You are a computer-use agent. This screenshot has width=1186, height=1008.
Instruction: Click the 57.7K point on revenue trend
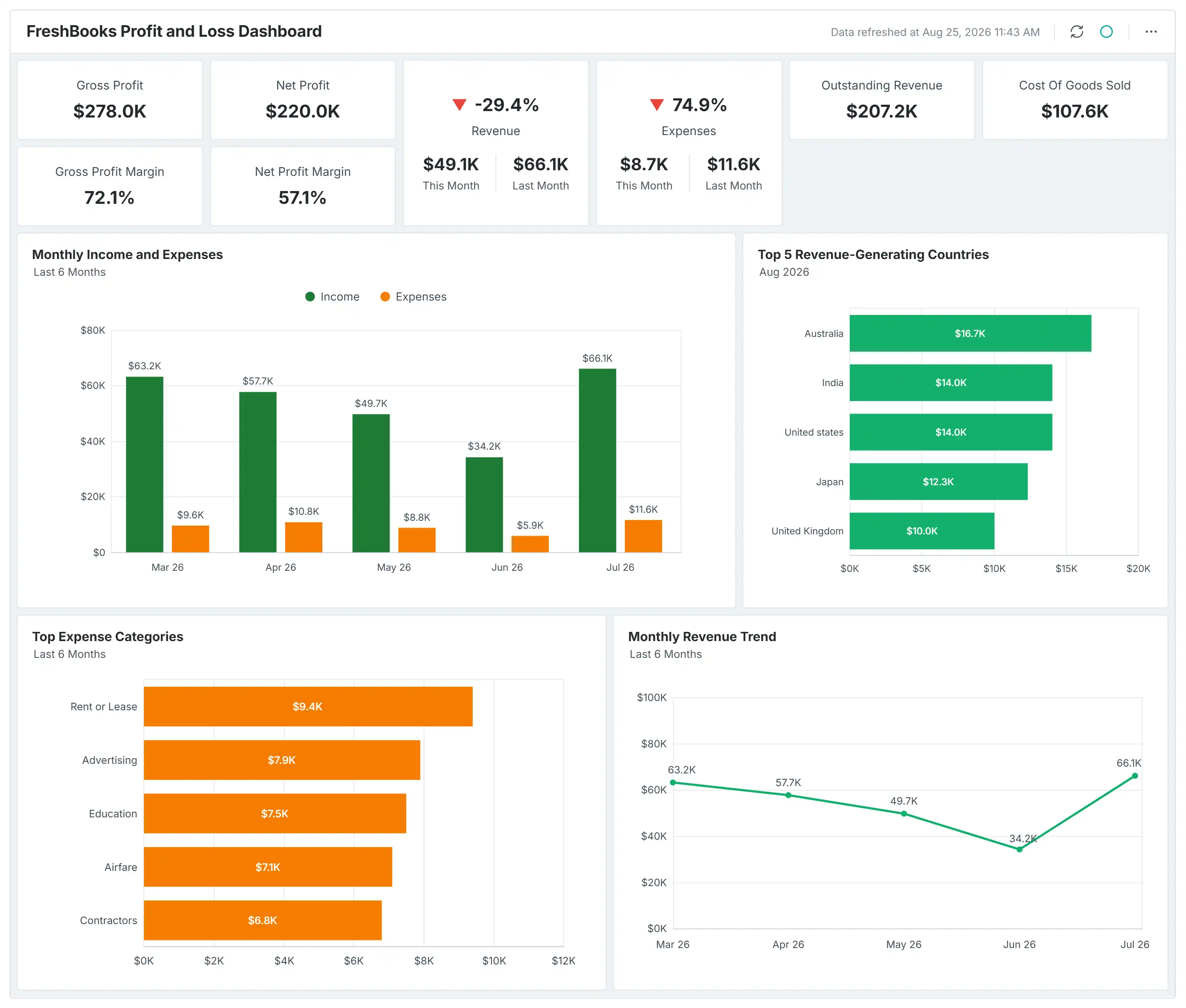point(788,795)
